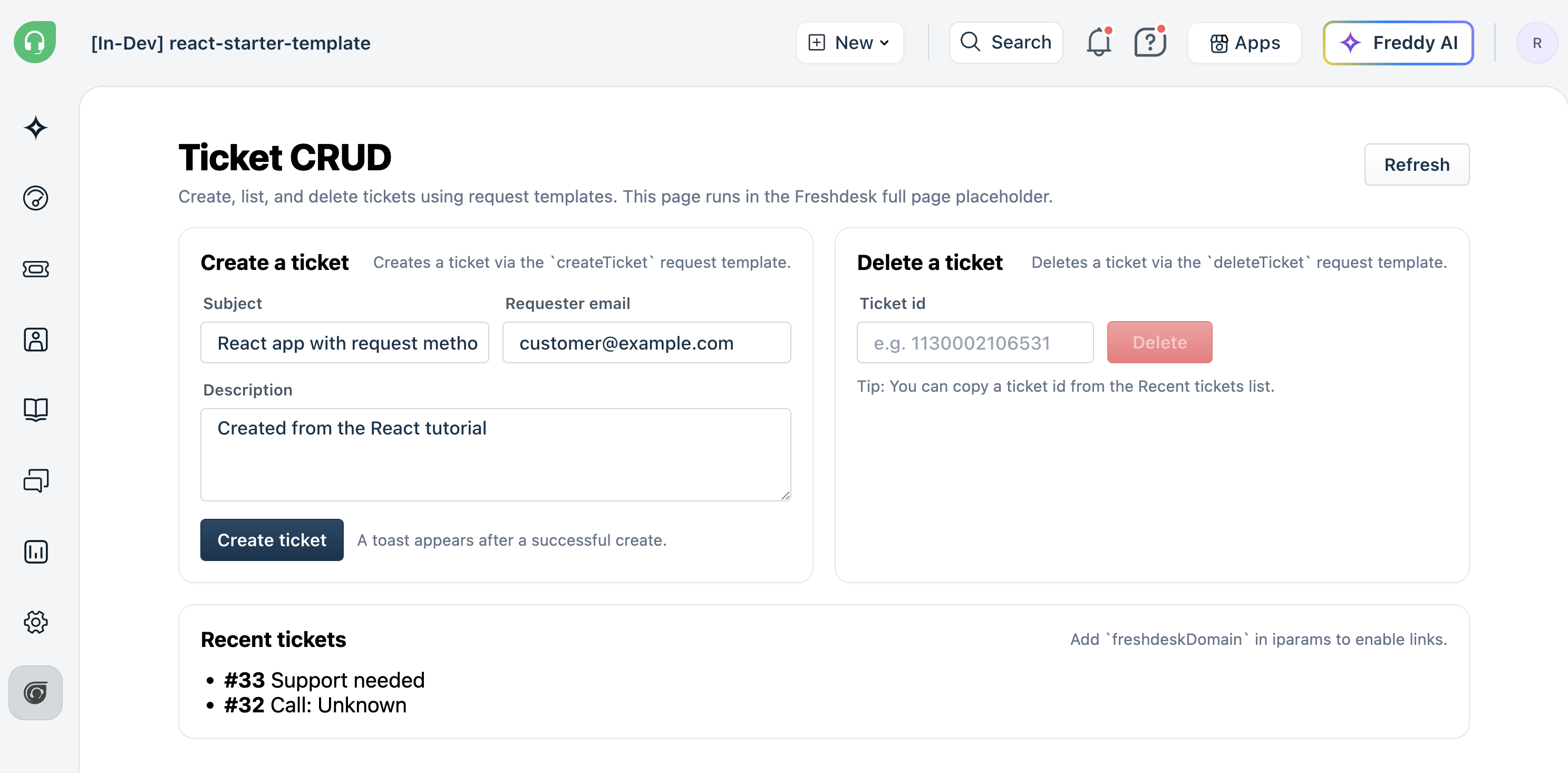Open the Contacts icon in the sidebar
The width and height of the screenshot is (1568, 773).
coord(35,340)
